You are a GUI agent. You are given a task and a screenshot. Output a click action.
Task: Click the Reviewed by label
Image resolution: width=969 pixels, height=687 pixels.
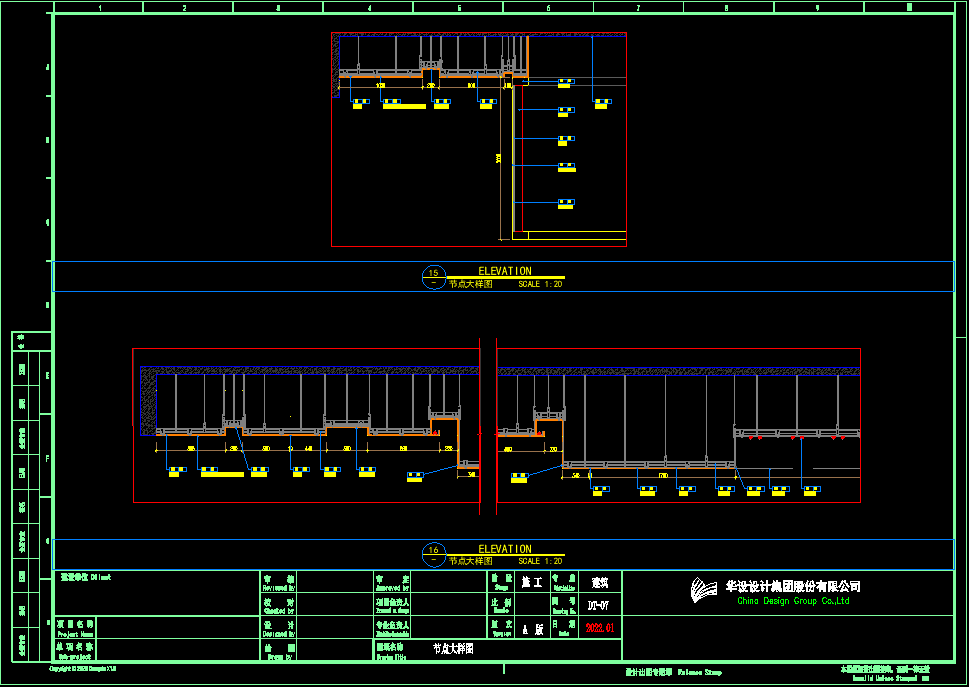point(279,588)
